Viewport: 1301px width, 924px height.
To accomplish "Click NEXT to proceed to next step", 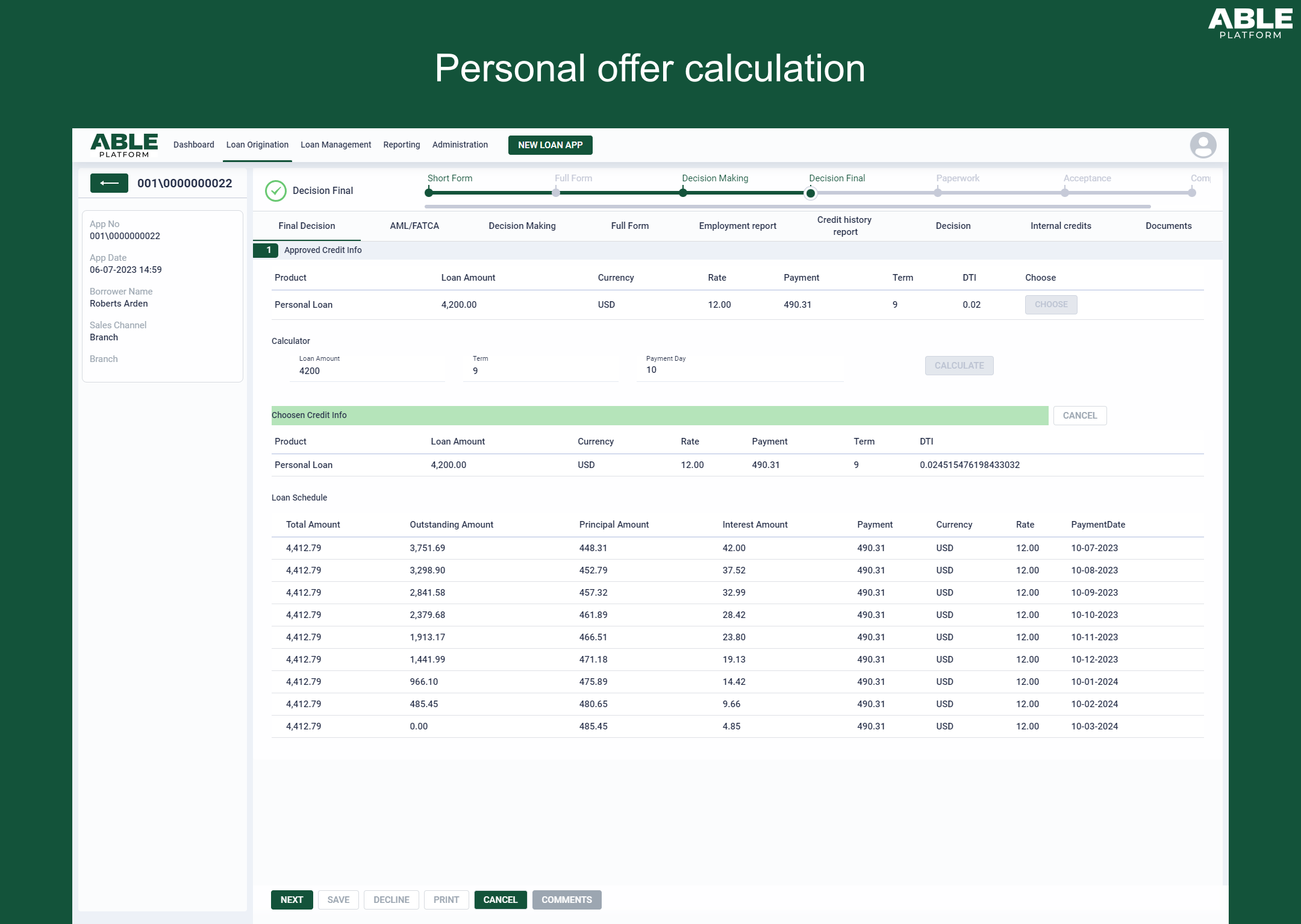I will coord(290,899).
